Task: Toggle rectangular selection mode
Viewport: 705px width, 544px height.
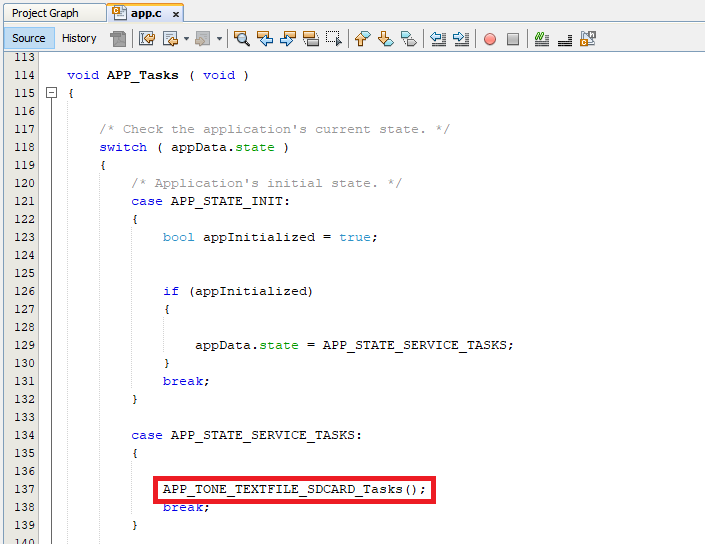Action: pos(334,39)
